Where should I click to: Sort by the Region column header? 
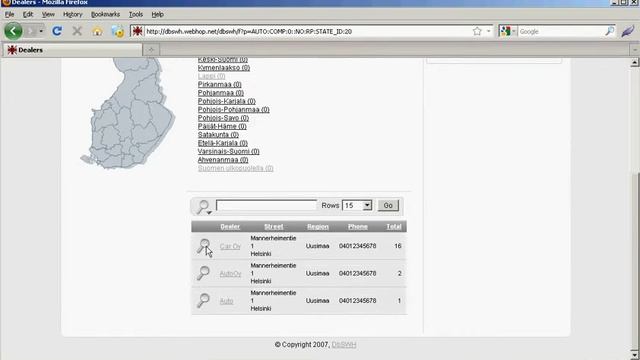coord(318,227)
